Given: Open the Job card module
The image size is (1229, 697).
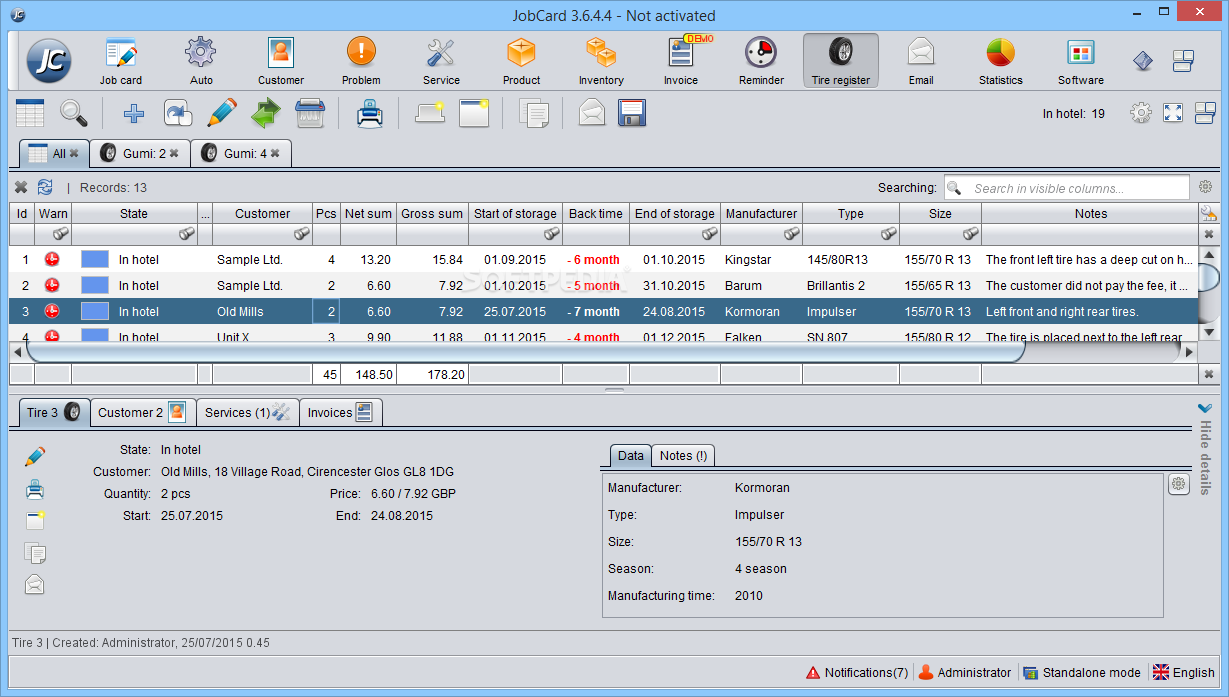Looking at the screenshot, I should click(121, 61).
